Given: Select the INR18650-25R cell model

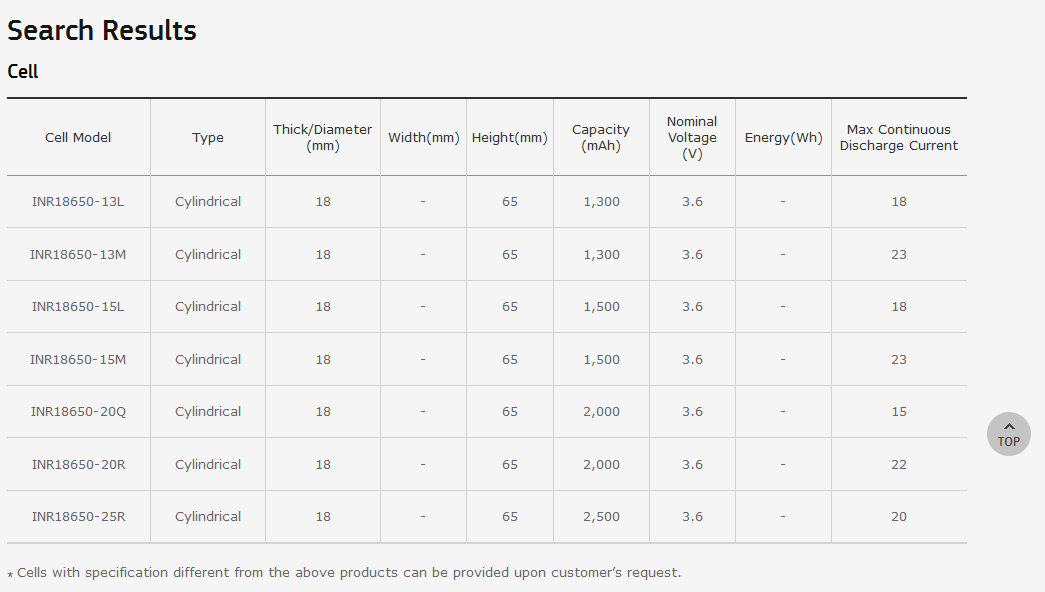Looking at the screenshot, I should click(78, 517).
